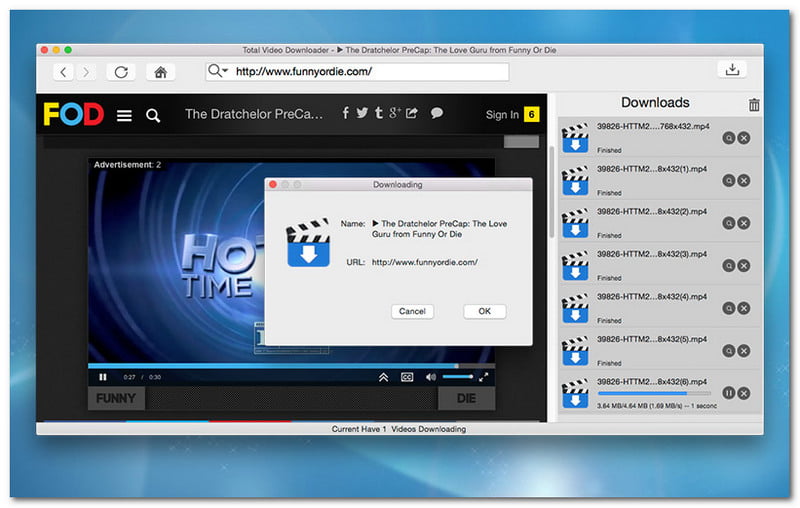Open the share arrow icon
Viewport: 800px width, 508px height.
click(412, 113)
